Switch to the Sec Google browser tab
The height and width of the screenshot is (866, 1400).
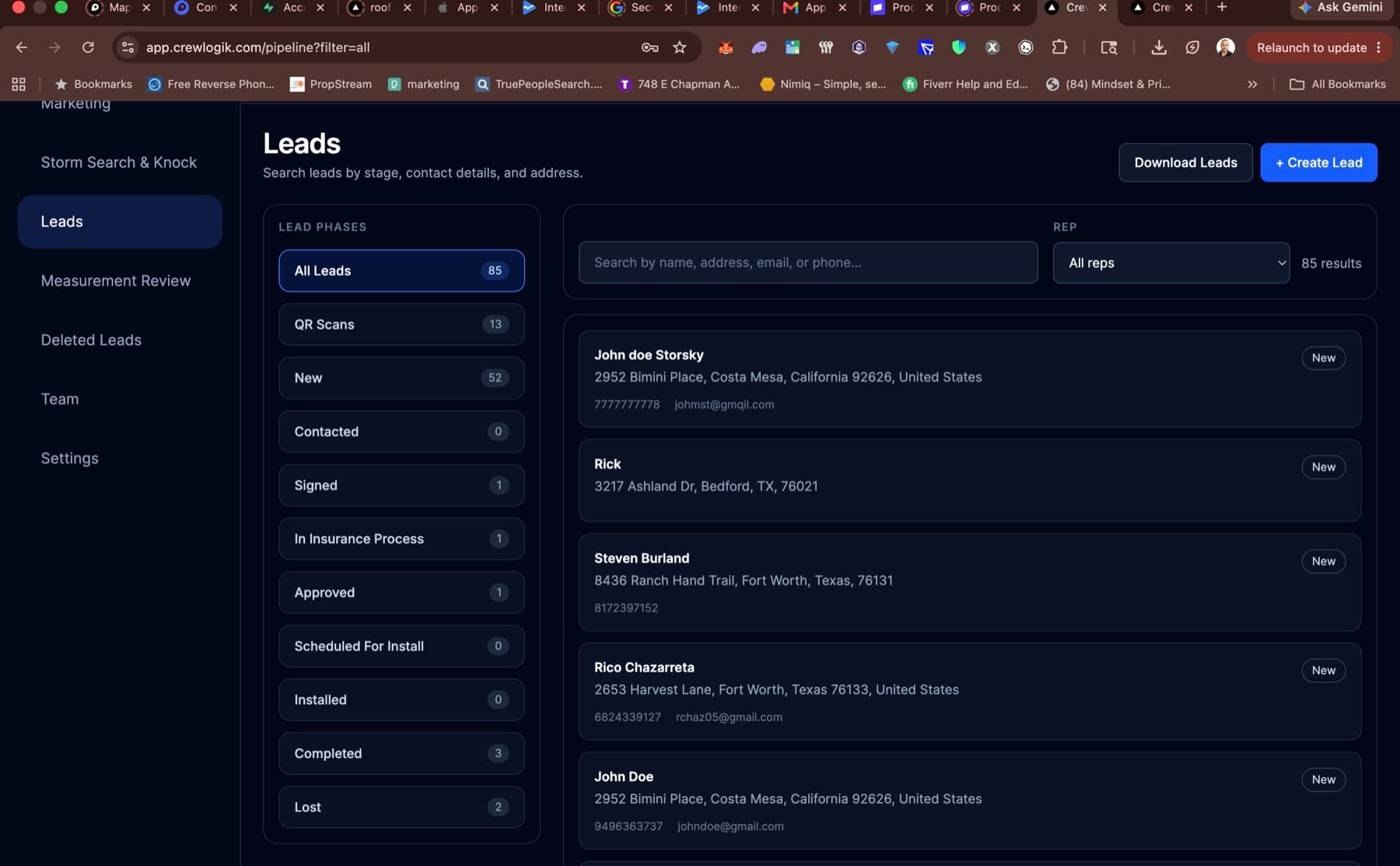(640, 7)
